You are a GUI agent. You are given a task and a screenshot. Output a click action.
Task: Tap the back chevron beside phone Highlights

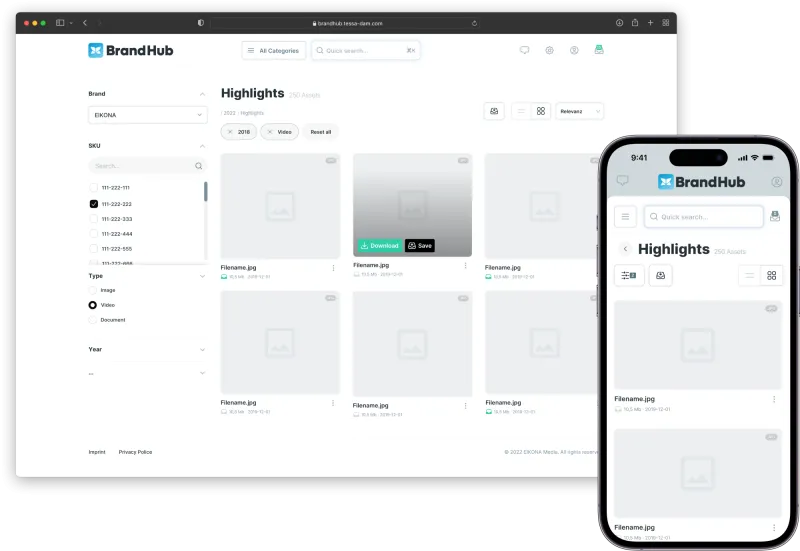coord(625,249)
